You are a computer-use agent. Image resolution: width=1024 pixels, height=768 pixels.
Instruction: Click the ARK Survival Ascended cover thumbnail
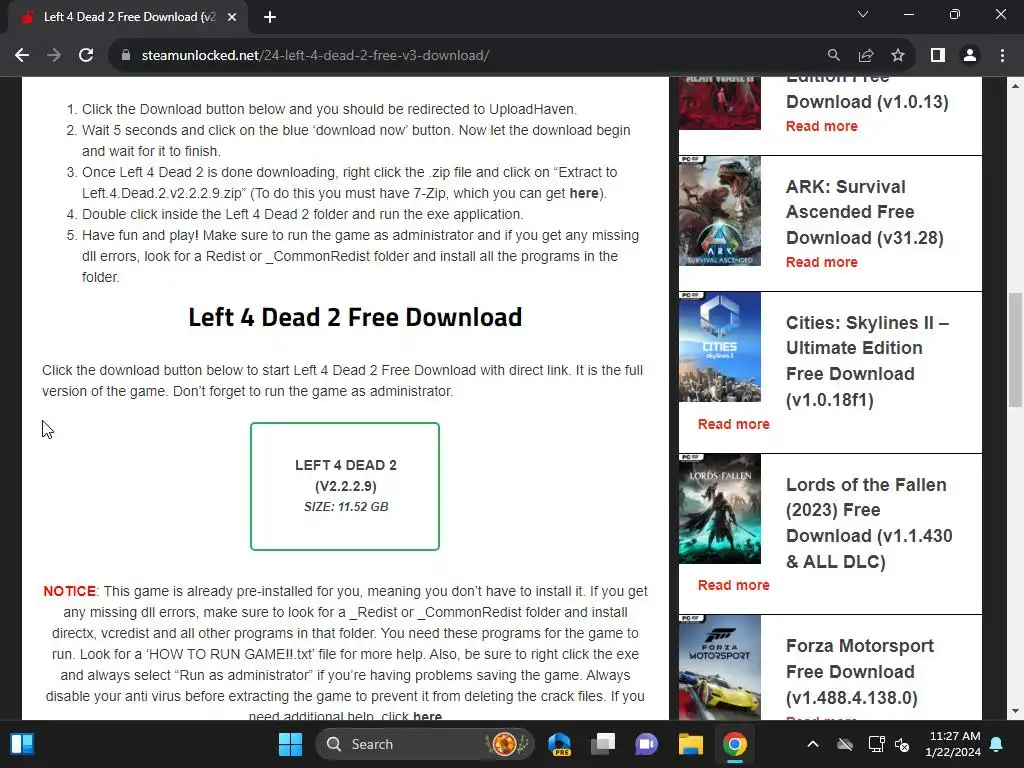click(720, 211)
